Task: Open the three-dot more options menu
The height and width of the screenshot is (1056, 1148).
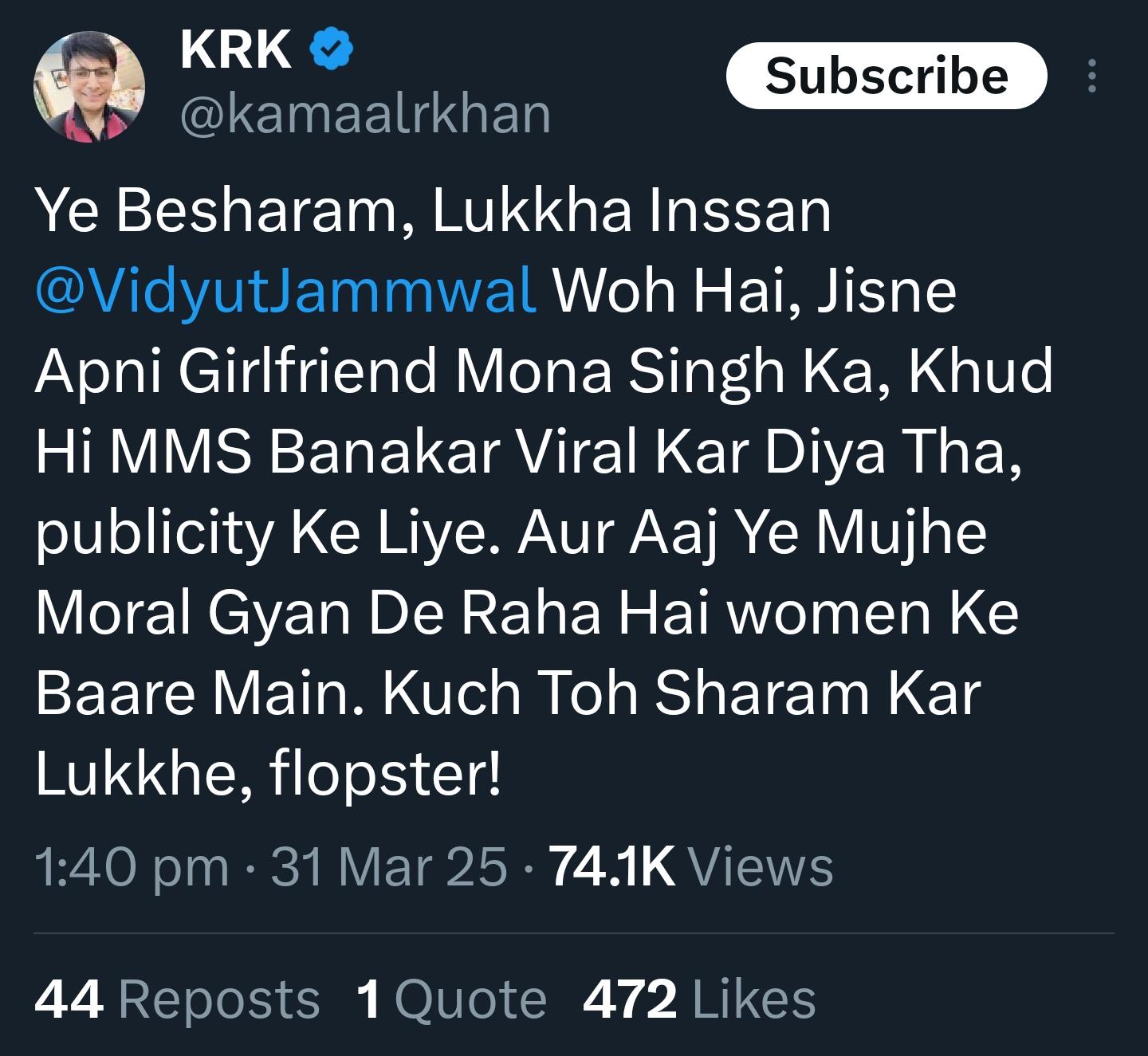Action: coord(1092,76)
